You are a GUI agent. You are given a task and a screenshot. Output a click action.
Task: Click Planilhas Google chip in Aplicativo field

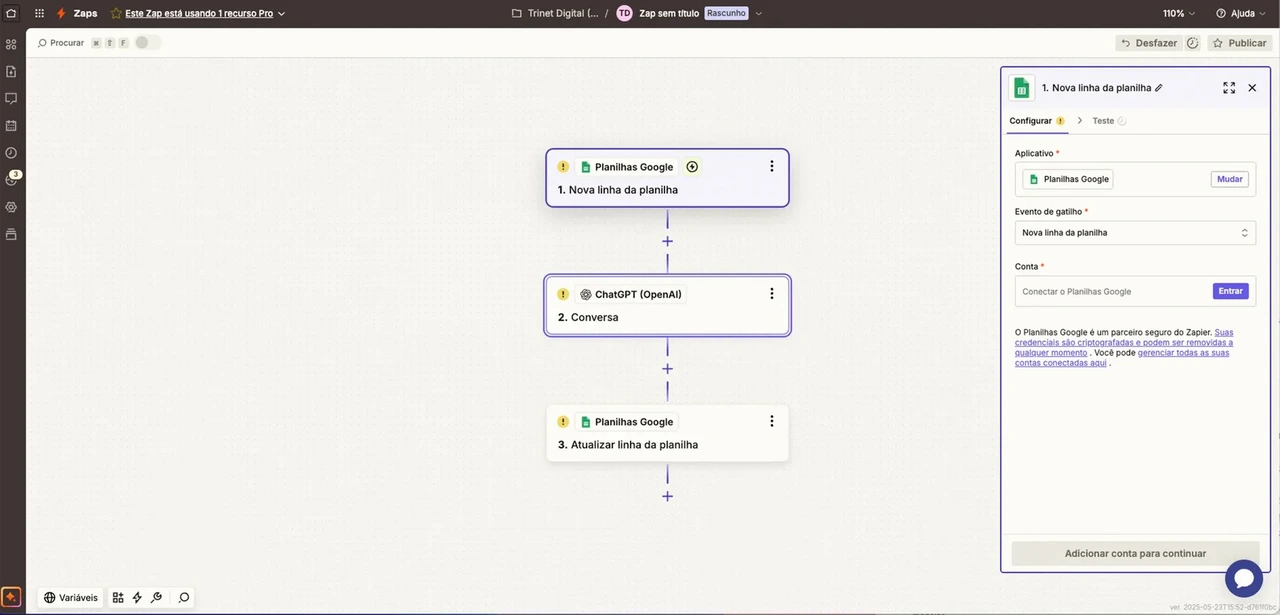[1068, 179]
